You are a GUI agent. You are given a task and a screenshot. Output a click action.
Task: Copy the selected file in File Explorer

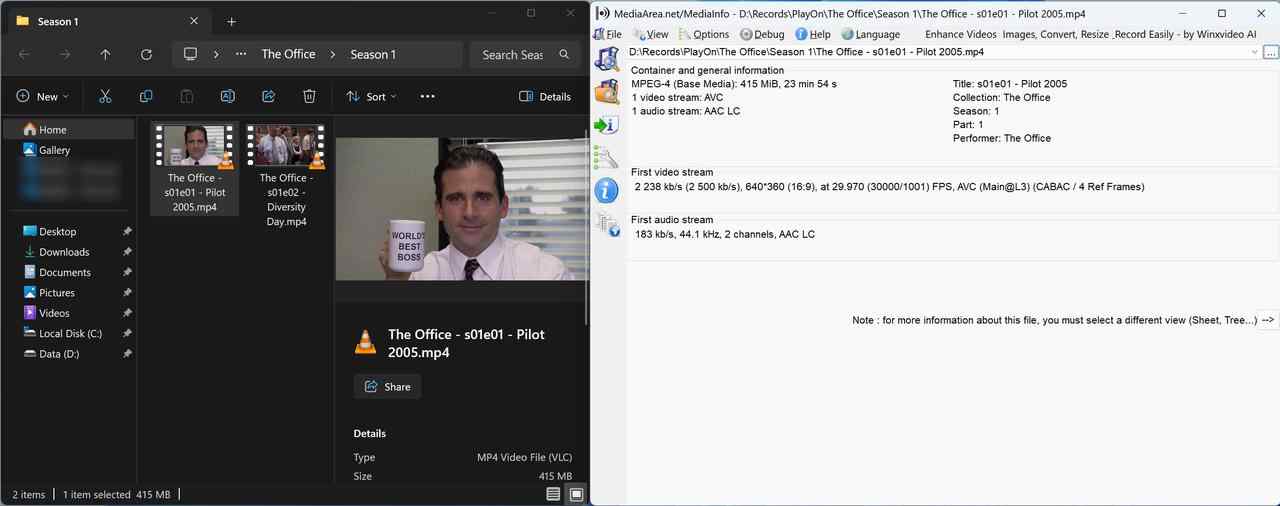(x=146, y=96)
